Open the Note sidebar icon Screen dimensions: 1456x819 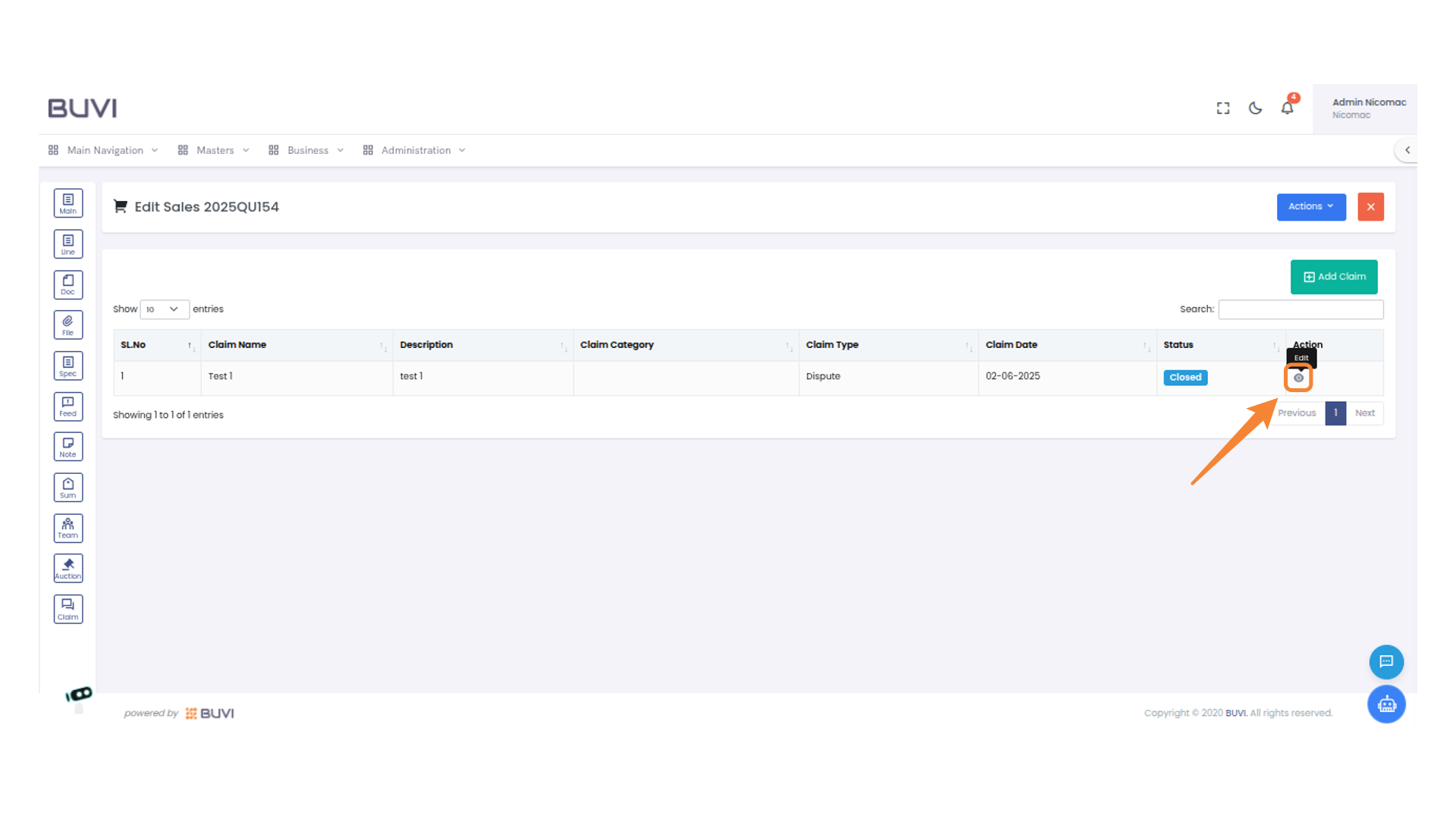[x=68, y=447]
